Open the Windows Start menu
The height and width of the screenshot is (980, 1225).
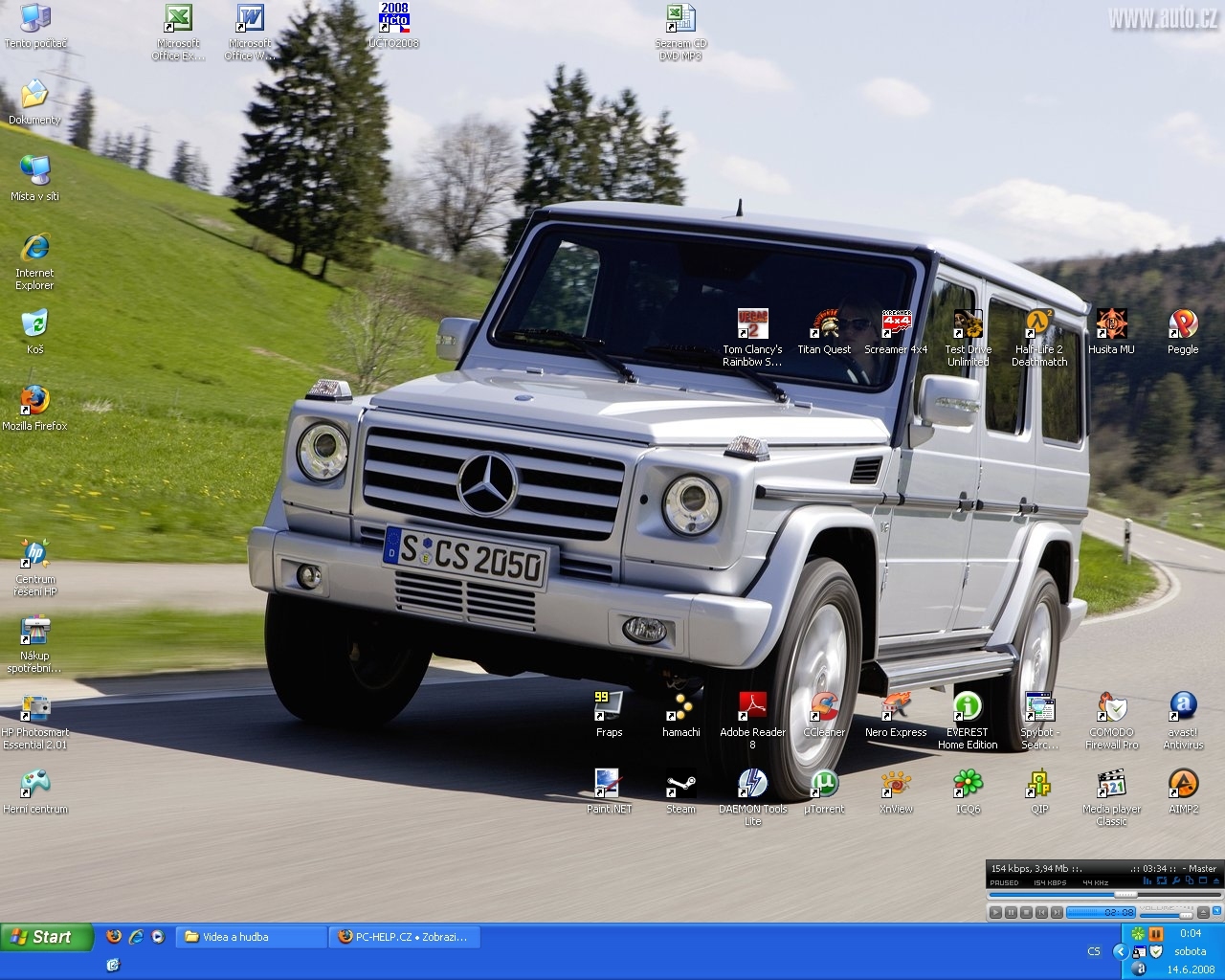click(x=47, y=937)
